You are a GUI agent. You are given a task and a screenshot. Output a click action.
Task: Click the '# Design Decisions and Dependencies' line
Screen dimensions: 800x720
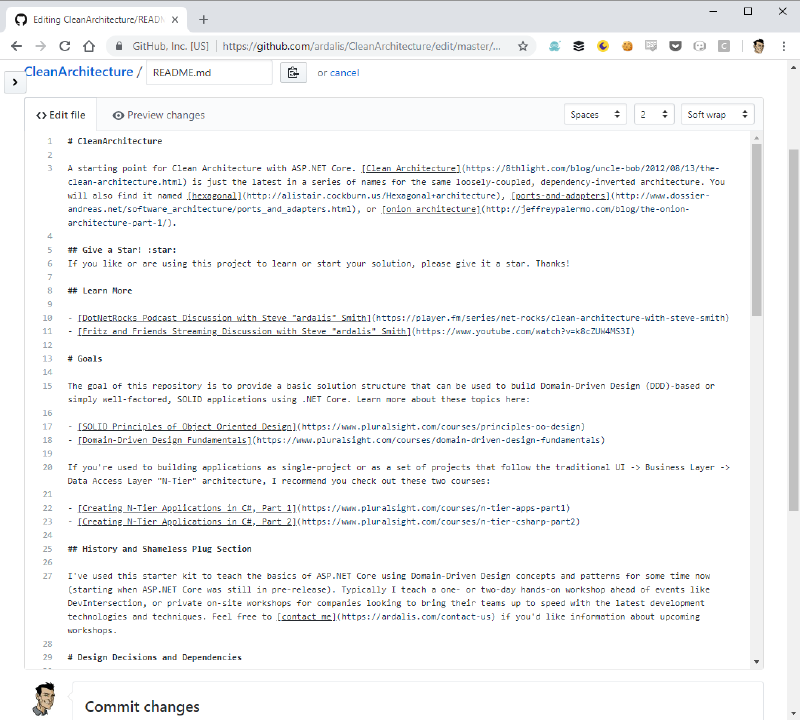click(x=155, y=657)
